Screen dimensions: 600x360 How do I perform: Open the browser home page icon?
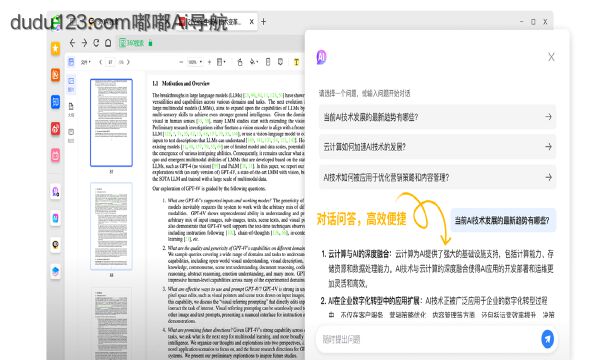(108, 43)
